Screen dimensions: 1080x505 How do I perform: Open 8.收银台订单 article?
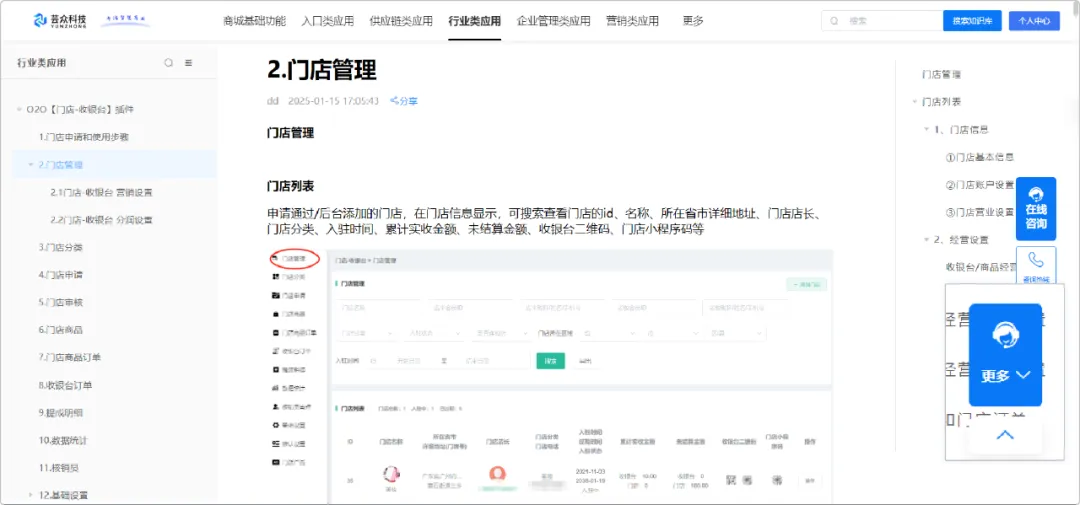coord(65,385)
